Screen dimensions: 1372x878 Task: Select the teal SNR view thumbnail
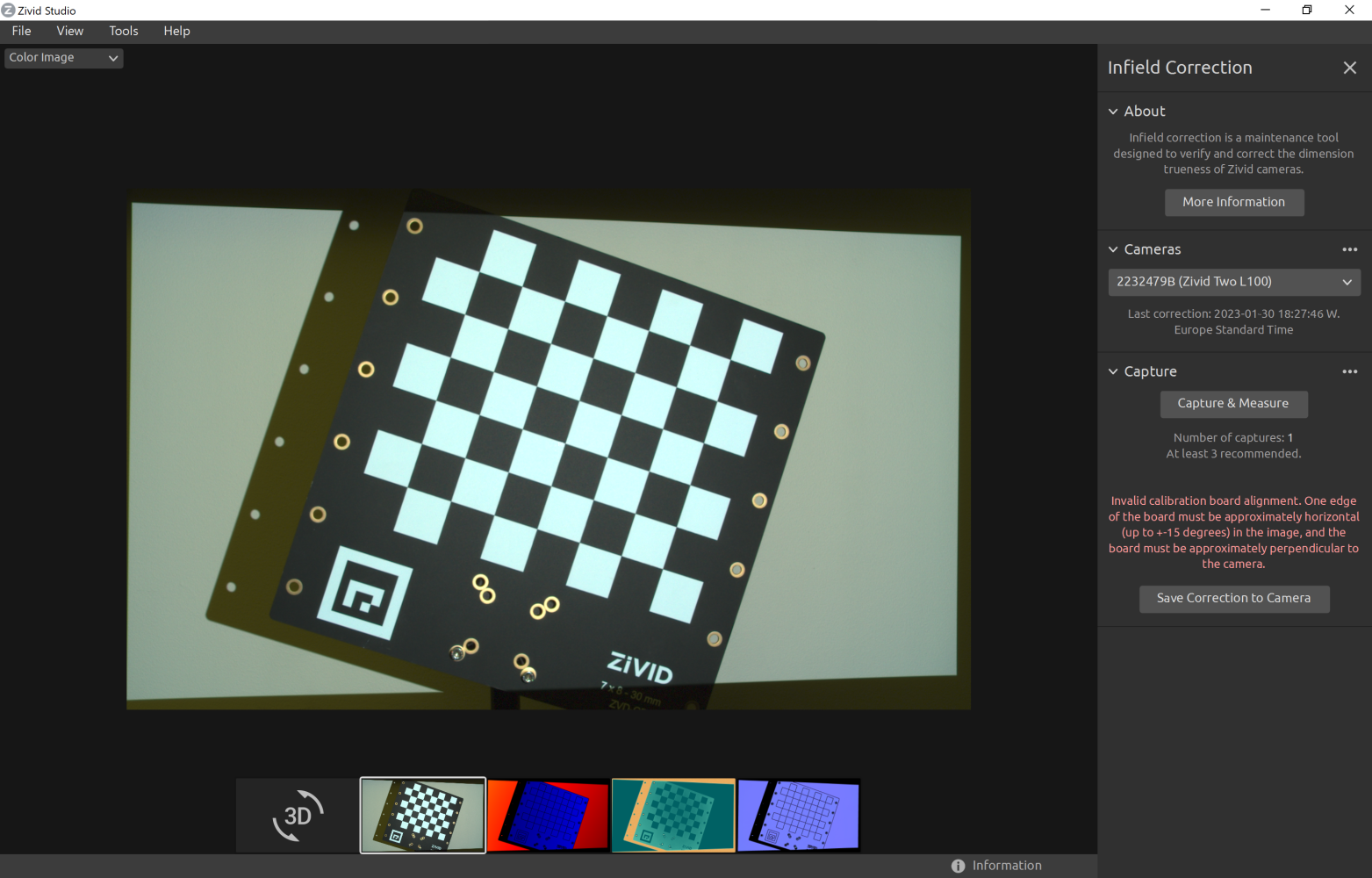click(x=673, y=816)
